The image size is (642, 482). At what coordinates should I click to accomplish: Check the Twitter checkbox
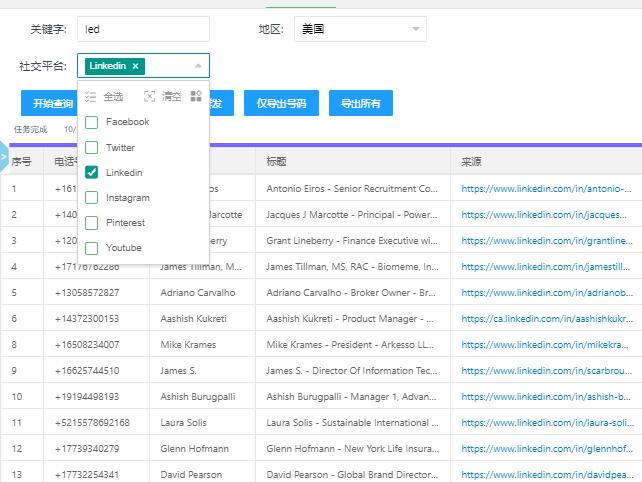pos(92,147)
